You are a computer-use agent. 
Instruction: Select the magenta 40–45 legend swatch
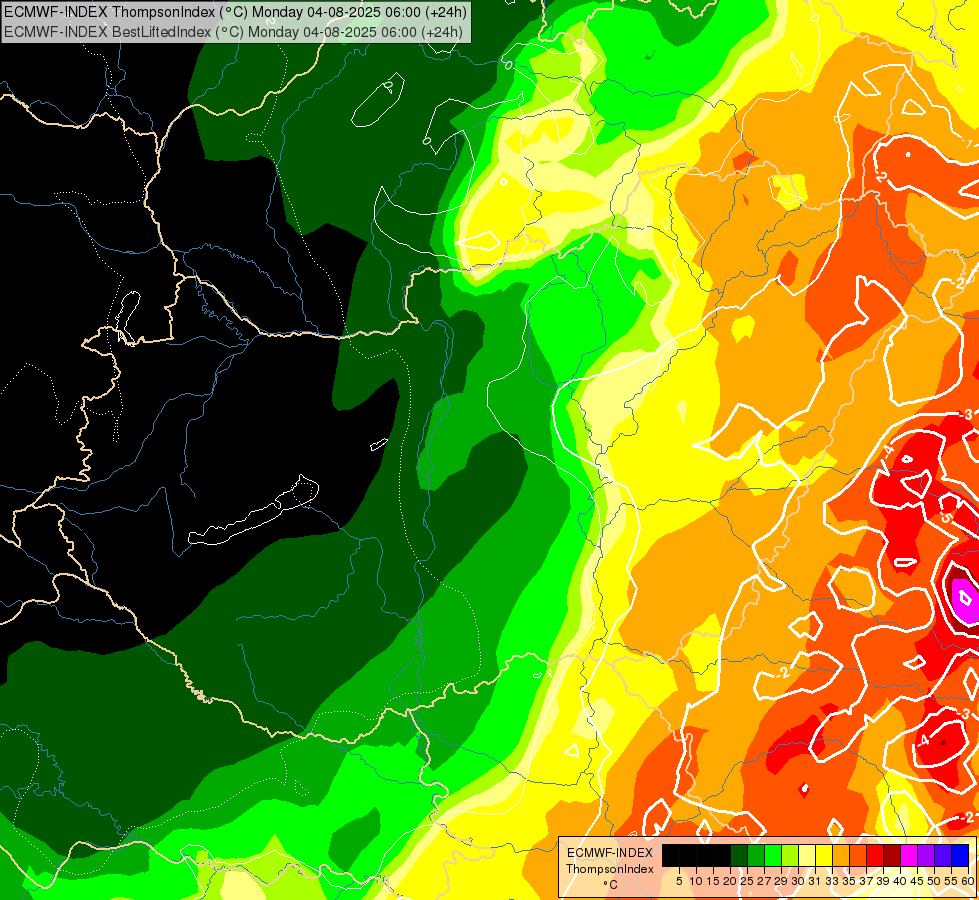click(909, 855)
